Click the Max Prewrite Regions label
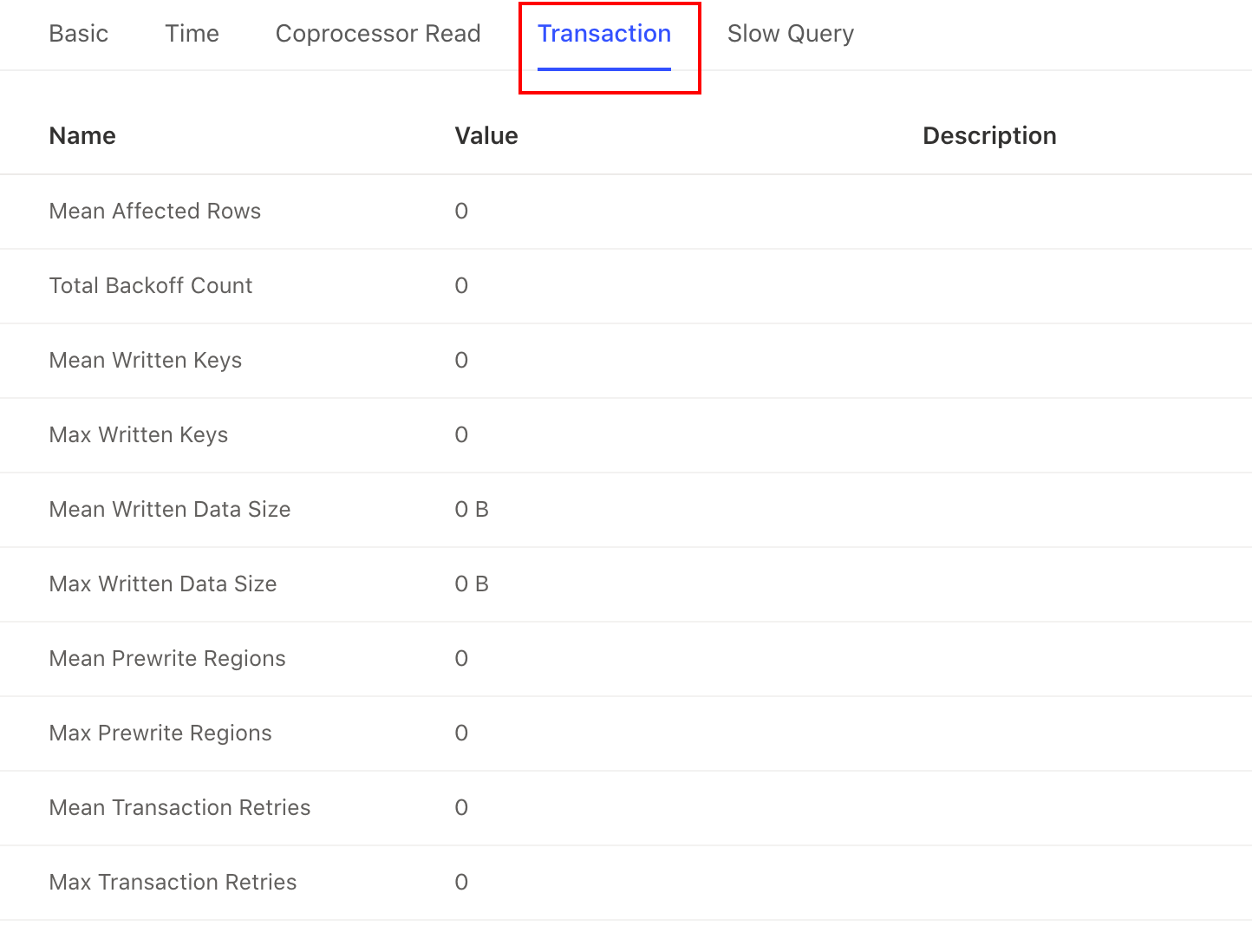This screenshot has width=1252, height=952. point(160,734)
